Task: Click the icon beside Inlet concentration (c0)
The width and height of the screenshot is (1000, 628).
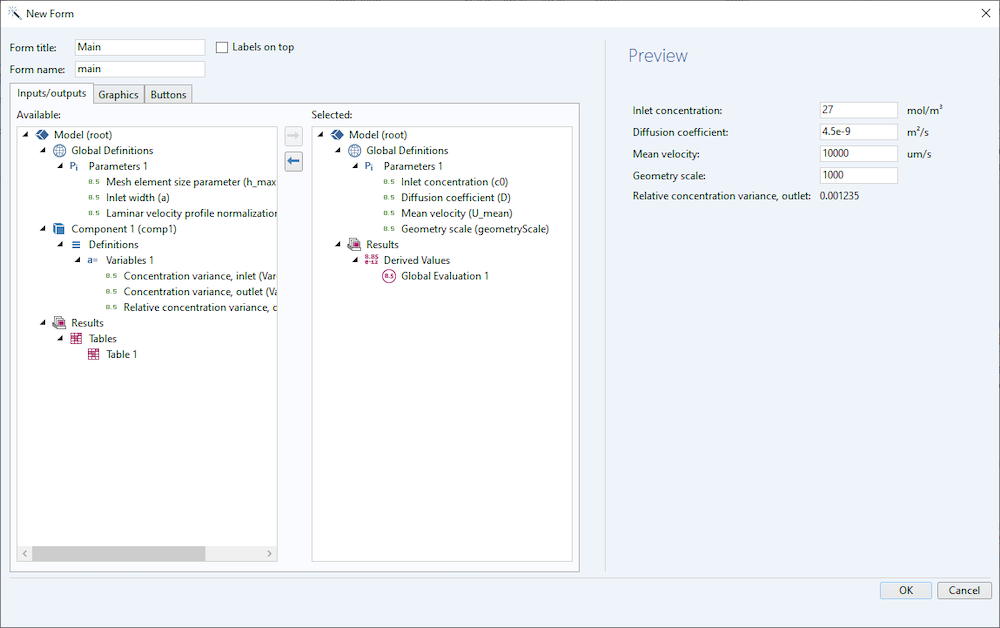Action: click(389, 182)
